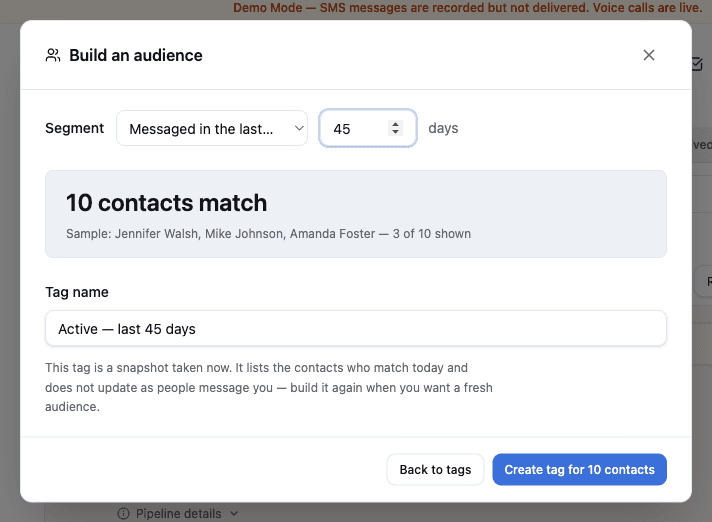Click the Pipeline details info icon
The image size is (712, 522).
pos(123,514)
